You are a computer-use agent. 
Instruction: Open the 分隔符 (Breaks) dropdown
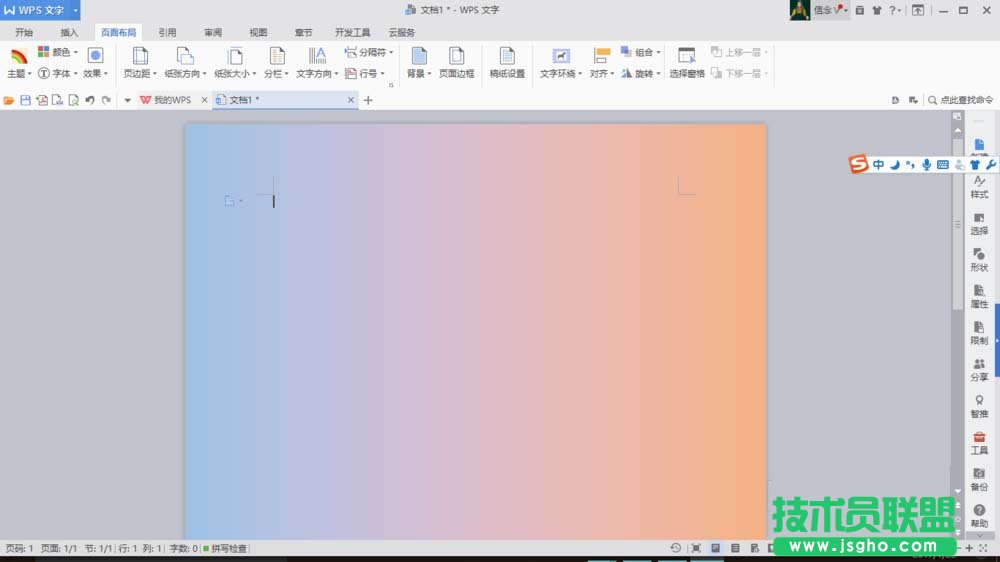pyautogui.click(x=369, y=52)
